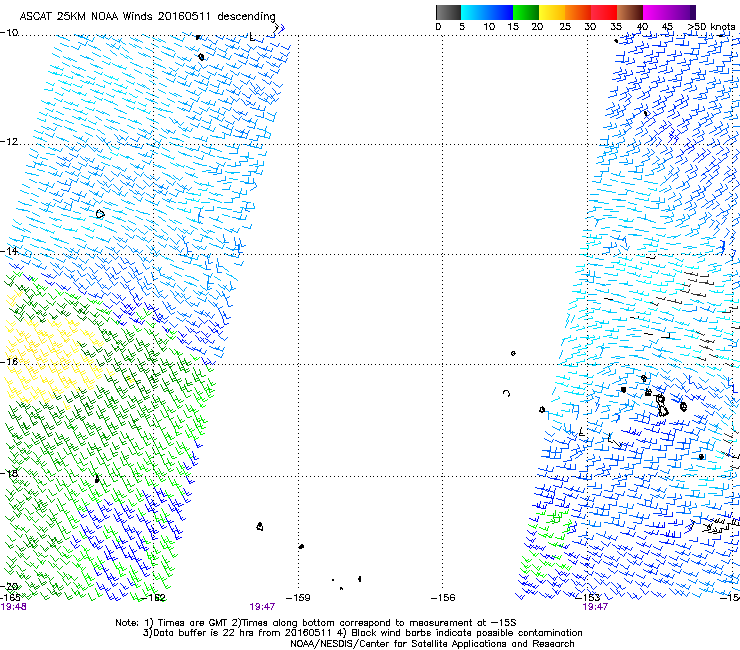Image resolution: width=740 pixels, height=650 pixels.
Task: Click the 'NOAA/NESDIS/Center for Satellite Applications and Research' credit
Action: [432, 644]
